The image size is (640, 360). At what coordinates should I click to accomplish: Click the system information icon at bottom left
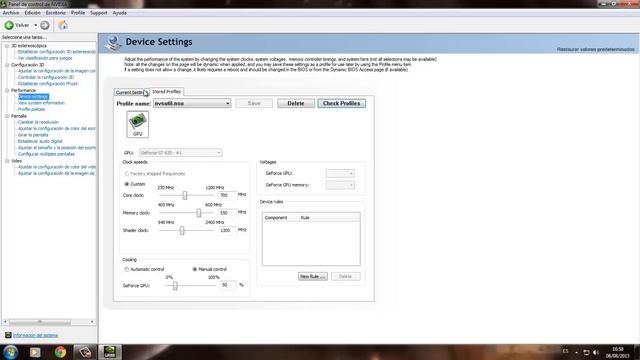(8, 335)
